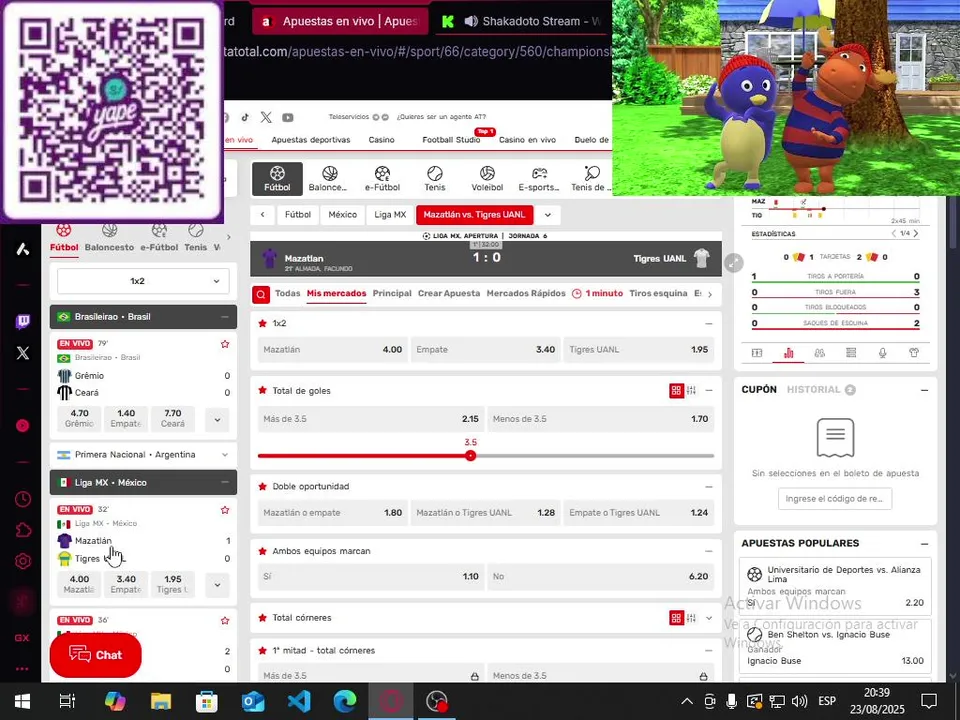
Task: Expand more odds for Mazatlán vs Tigres in the sidebar
Action: click(x=217, y=585)
